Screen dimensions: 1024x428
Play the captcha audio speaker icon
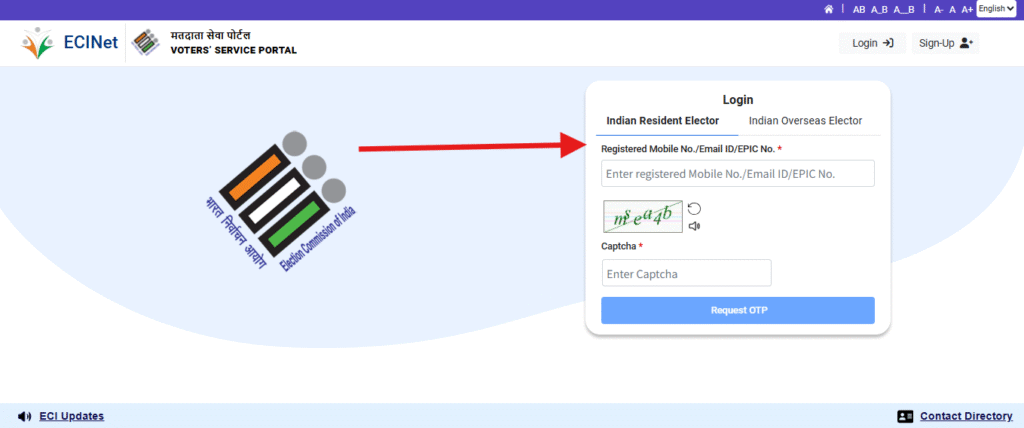click(694, 226)
